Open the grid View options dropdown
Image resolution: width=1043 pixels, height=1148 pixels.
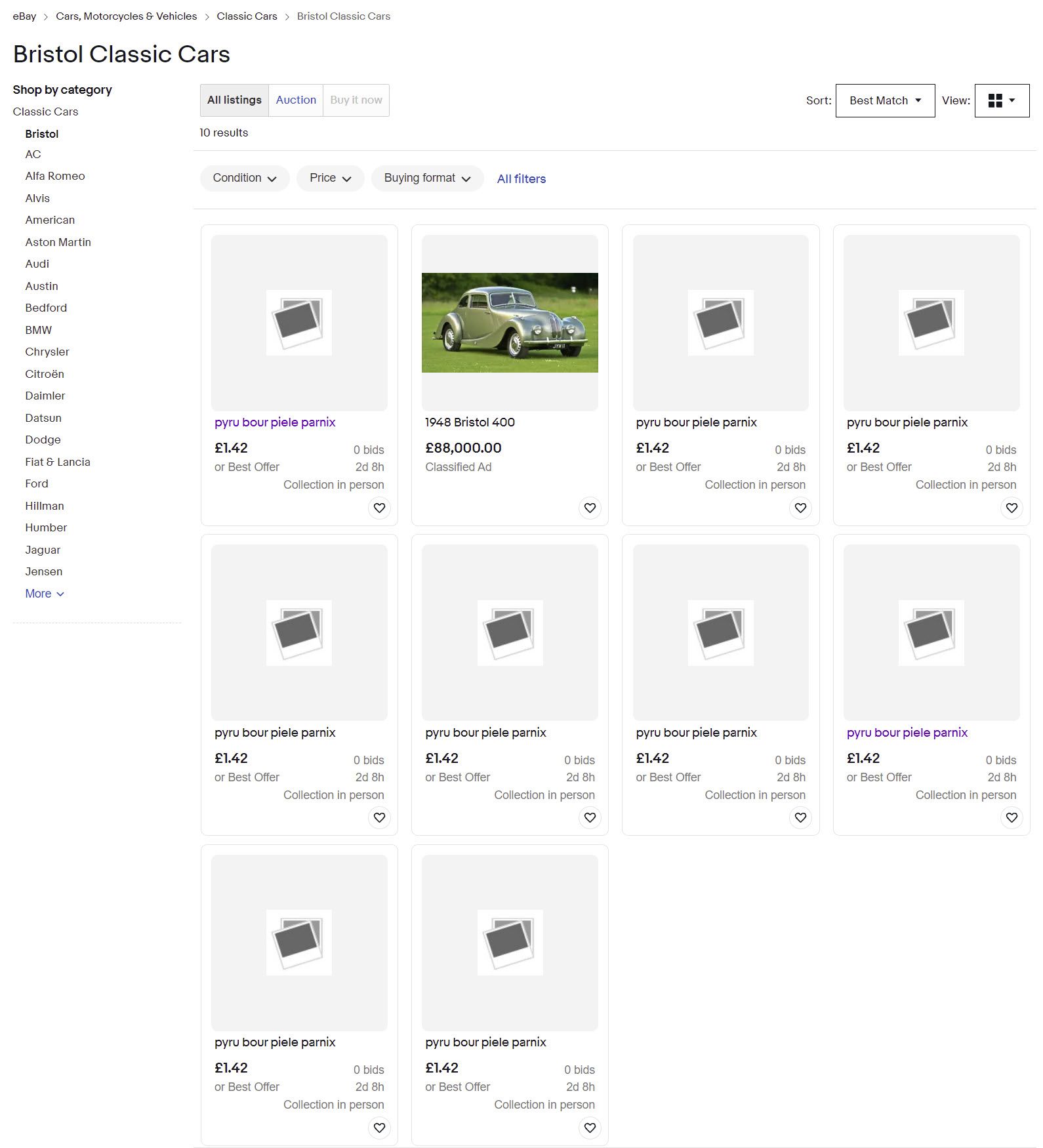(x=1002, y=100)
